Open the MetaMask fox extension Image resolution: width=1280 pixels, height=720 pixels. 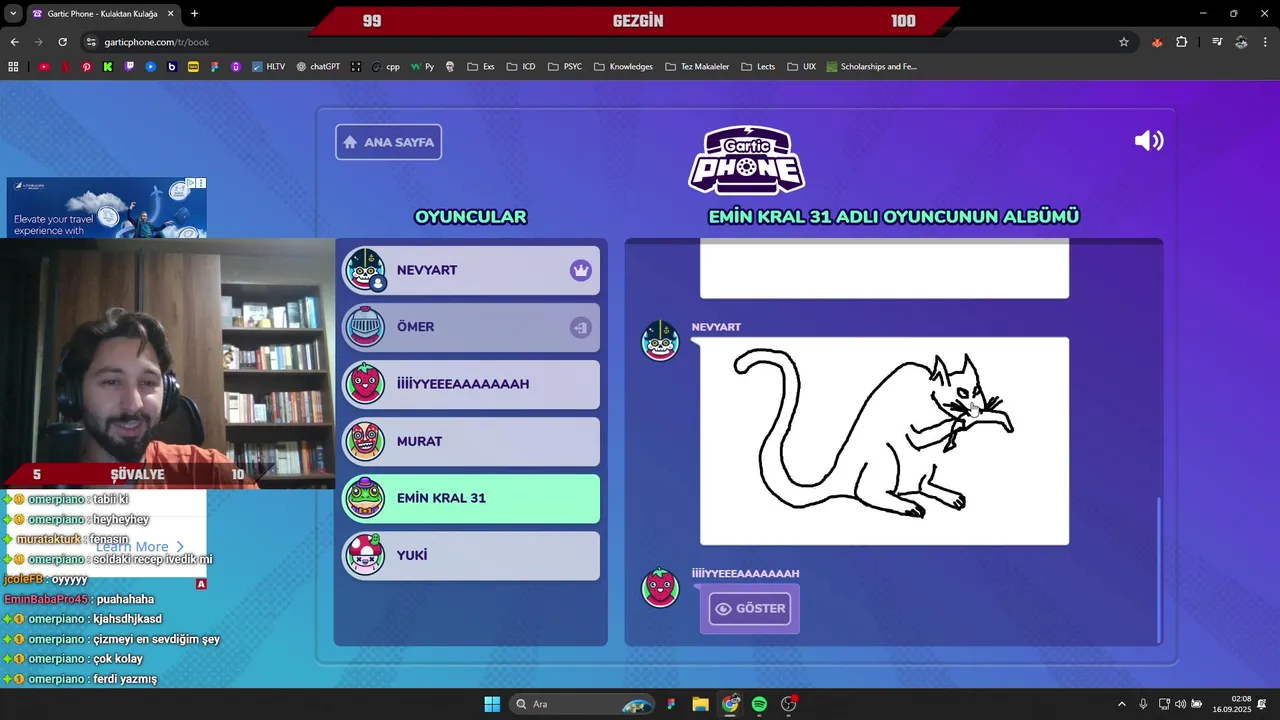click(x=1157, y=42)
